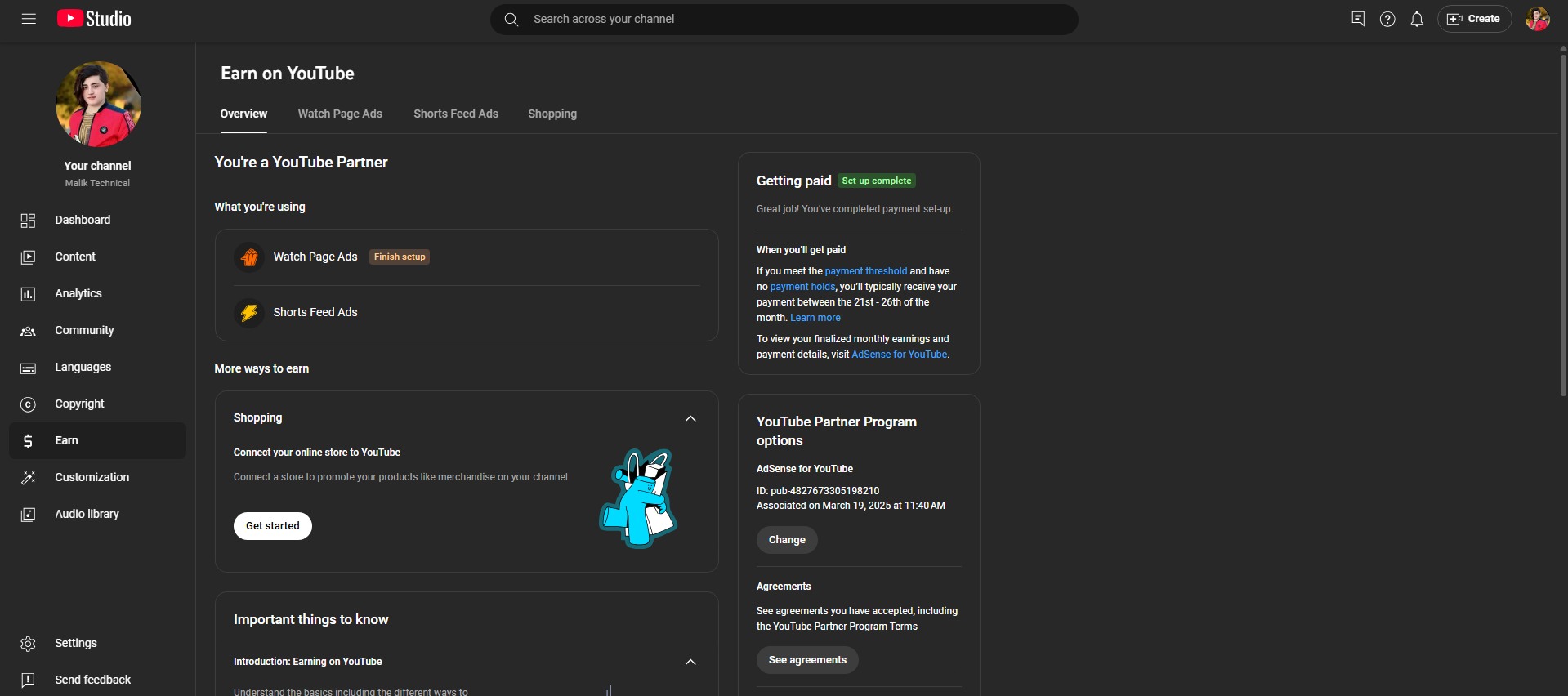Open Audio library in sidebar
The height and width of the screenshot is (696, 1568).
87,514
